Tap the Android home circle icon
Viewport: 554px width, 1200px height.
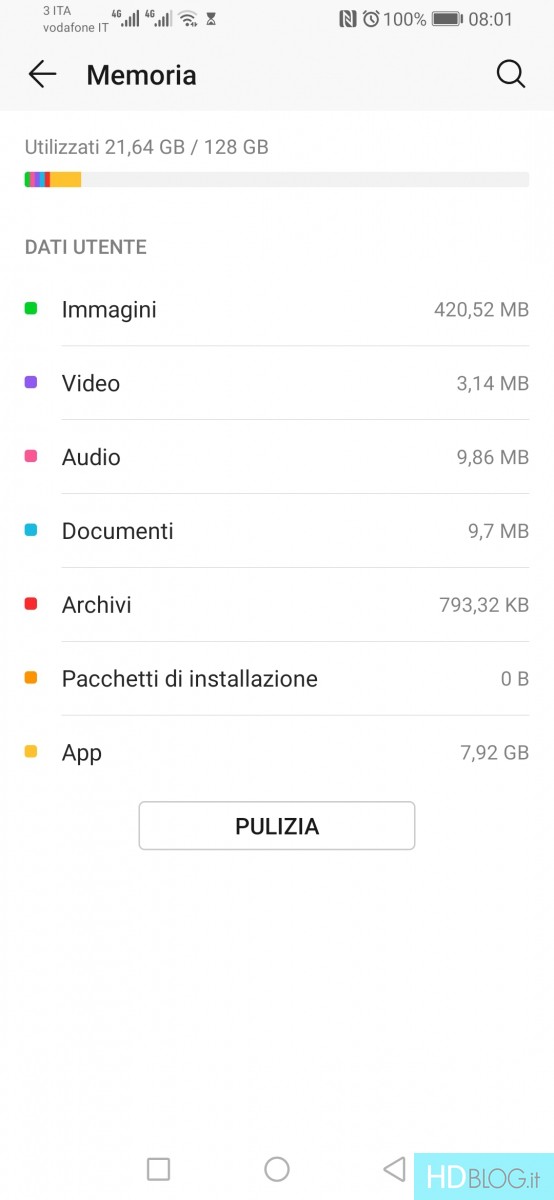277,1169
